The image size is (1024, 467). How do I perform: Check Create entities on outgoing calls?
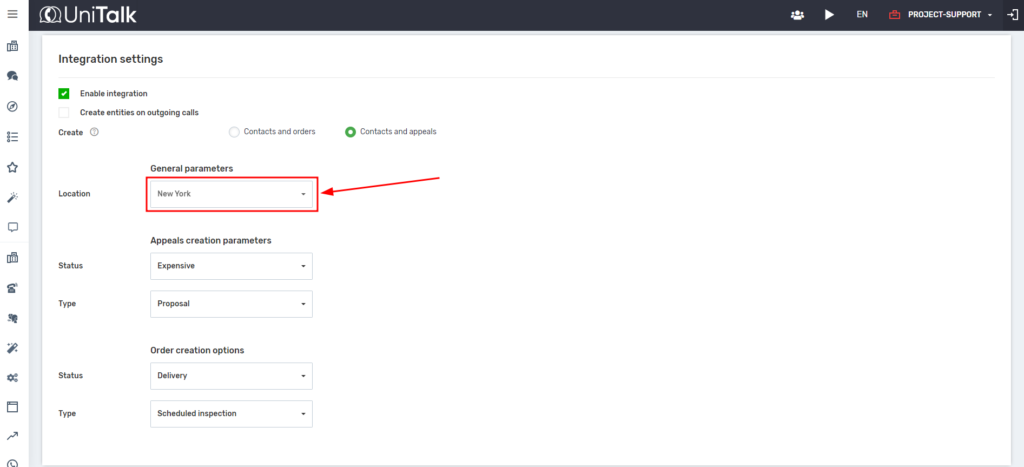(x=64, y=113)
